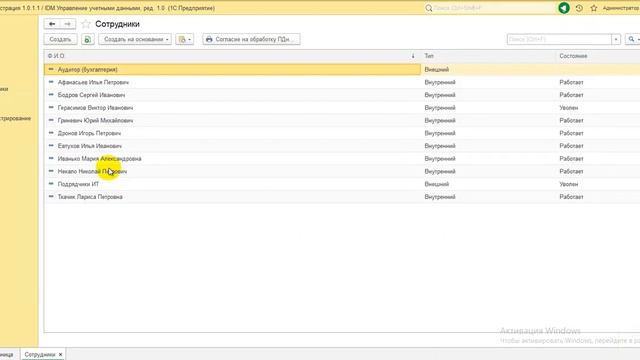Screen dimensions: 640x360
Task: Add Сотрудники to favorites with the star
Action: point(86,24)
